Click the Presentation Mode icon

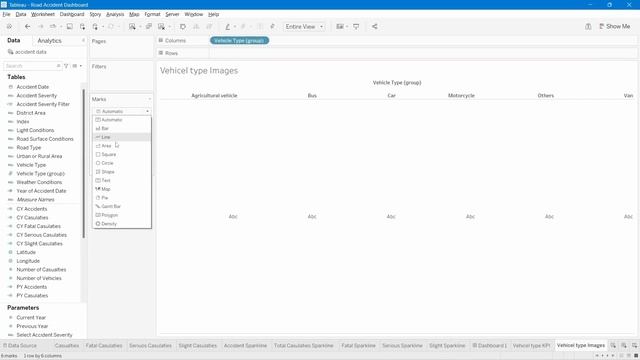pos(356,27)
